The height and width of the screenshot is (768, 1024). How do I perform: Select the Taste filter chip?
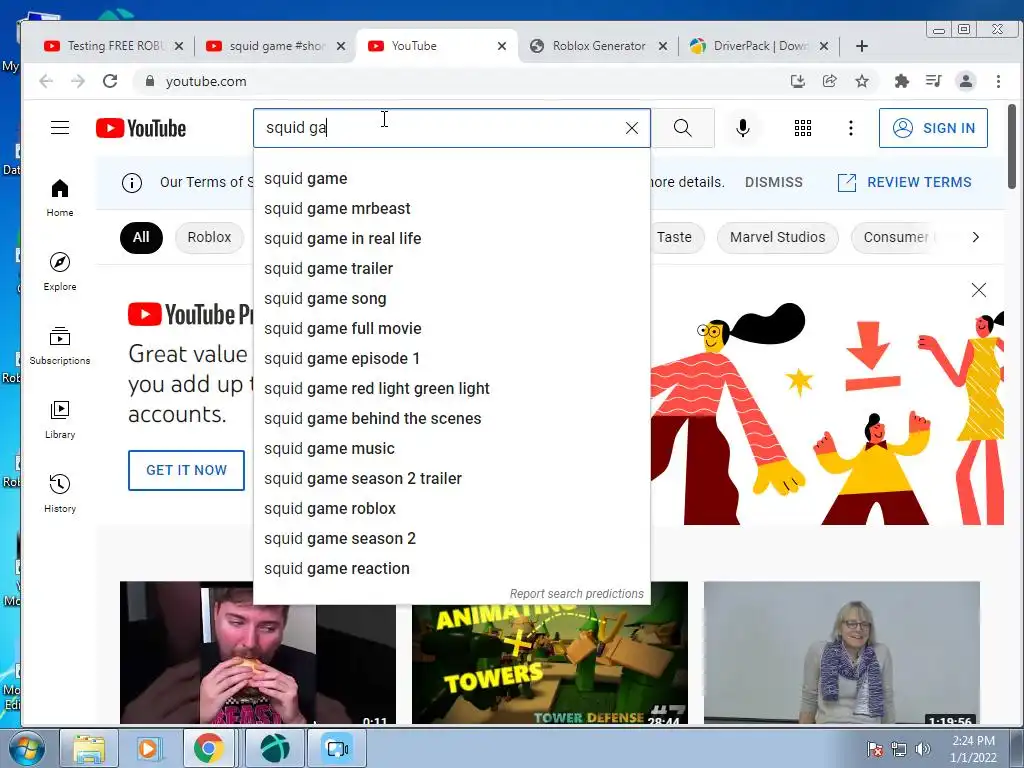pyautogui.click(x=674, y=237)
